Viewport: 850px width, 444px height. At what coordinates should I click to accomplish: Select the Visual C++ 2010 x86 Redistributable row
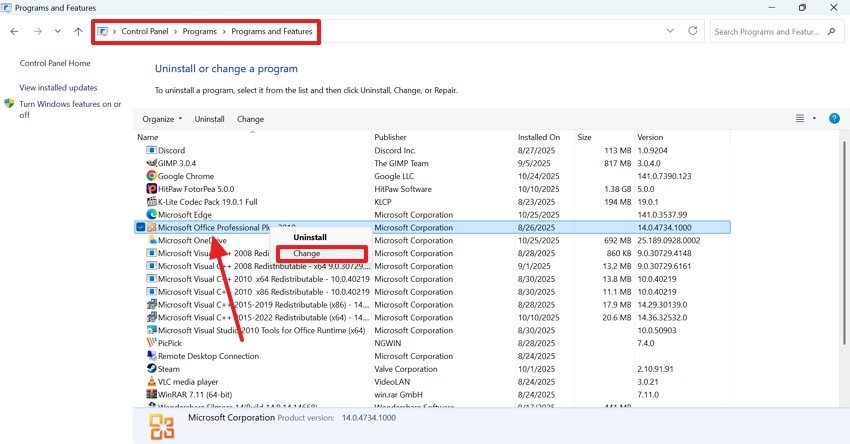coord(432,292)
